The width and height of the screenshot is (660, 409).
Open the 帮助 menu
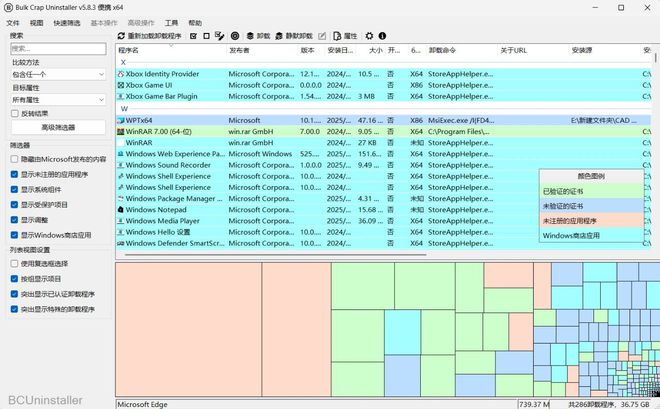pyautogui.click(x=195, y=23)
